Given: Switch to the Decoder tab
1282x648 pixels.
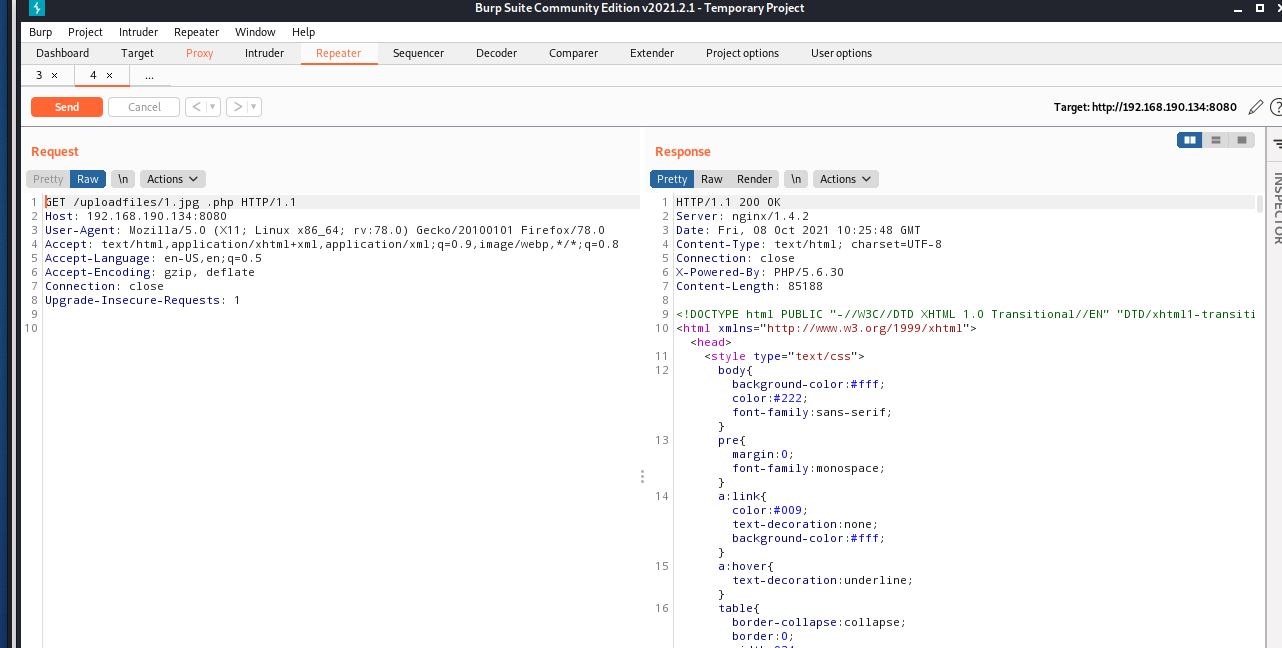Looking at the screenshot, I should (496, 53).
